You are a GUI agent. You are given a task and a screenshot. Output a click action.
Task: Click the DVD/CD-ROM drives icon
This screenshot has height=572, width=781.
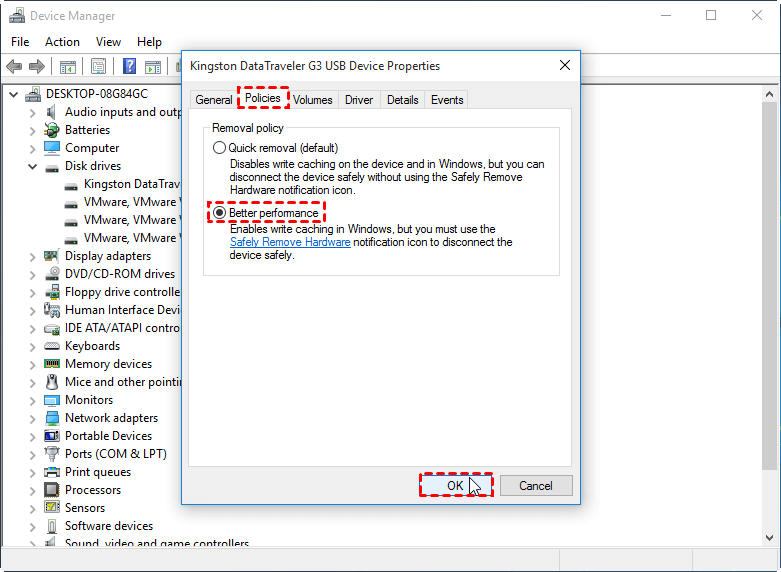pyautogui.click(x=52, y=274)
